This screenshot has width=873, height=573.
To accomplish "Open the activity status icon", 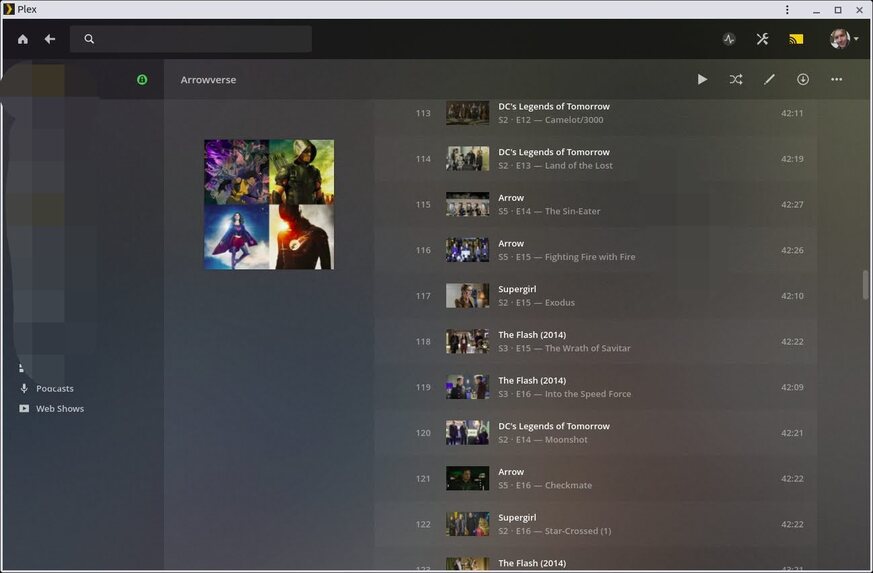I will pos(729,39).
